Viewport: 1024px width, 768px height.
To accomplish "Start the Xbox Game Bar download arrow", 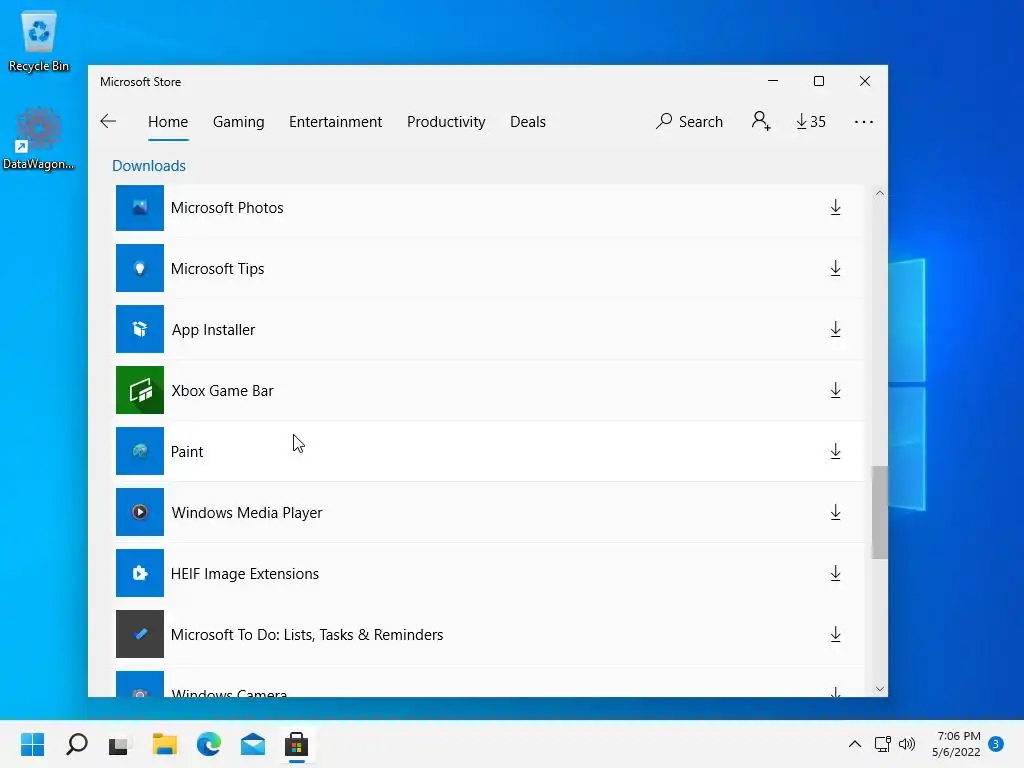I will pyautogui.click(x=835, y=391).
